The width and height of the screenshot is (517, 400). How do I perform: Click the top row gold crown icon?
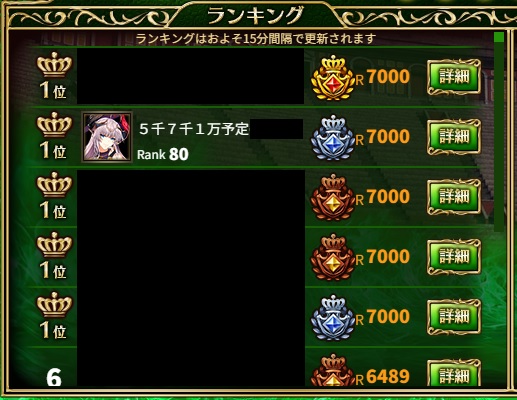[x=54, y=65]
